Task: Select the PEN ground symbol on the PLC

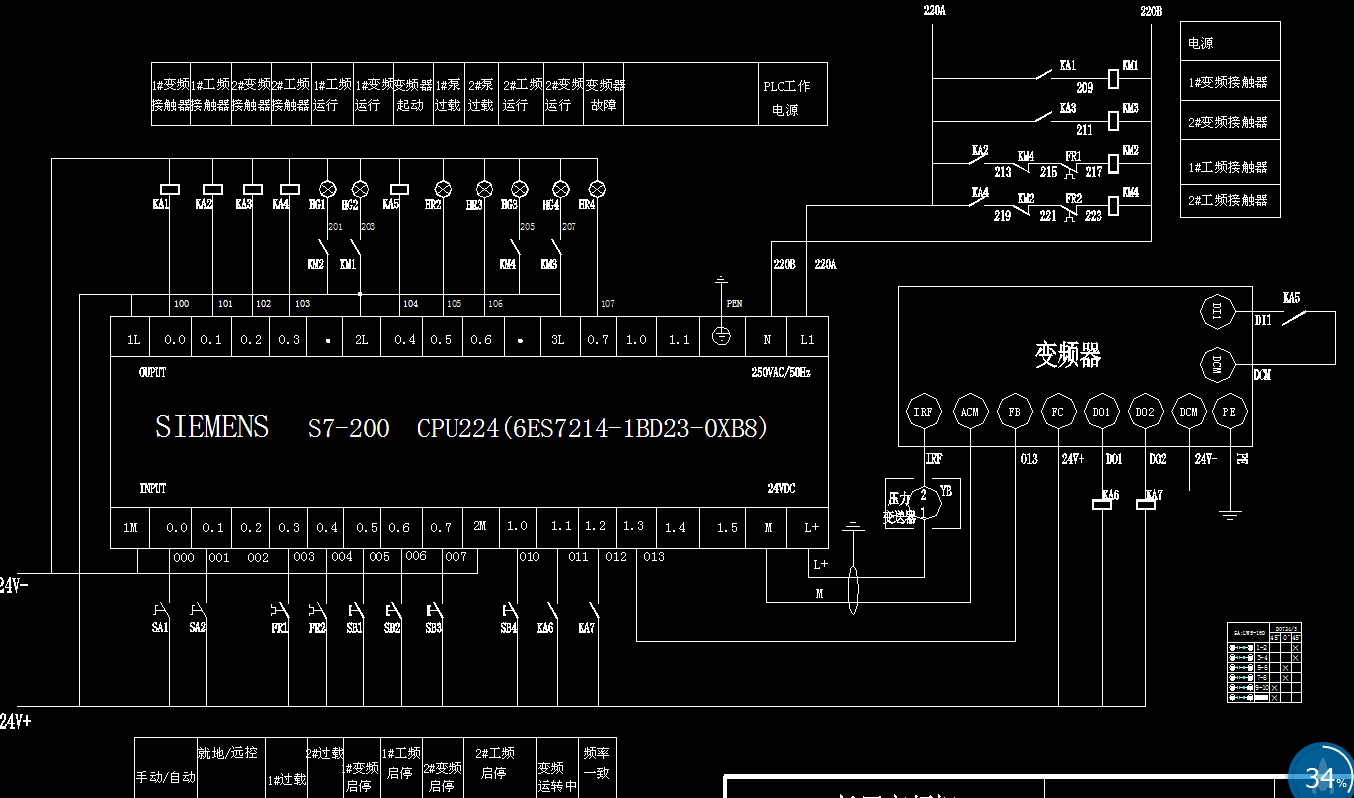Action: tap(721, 336)
